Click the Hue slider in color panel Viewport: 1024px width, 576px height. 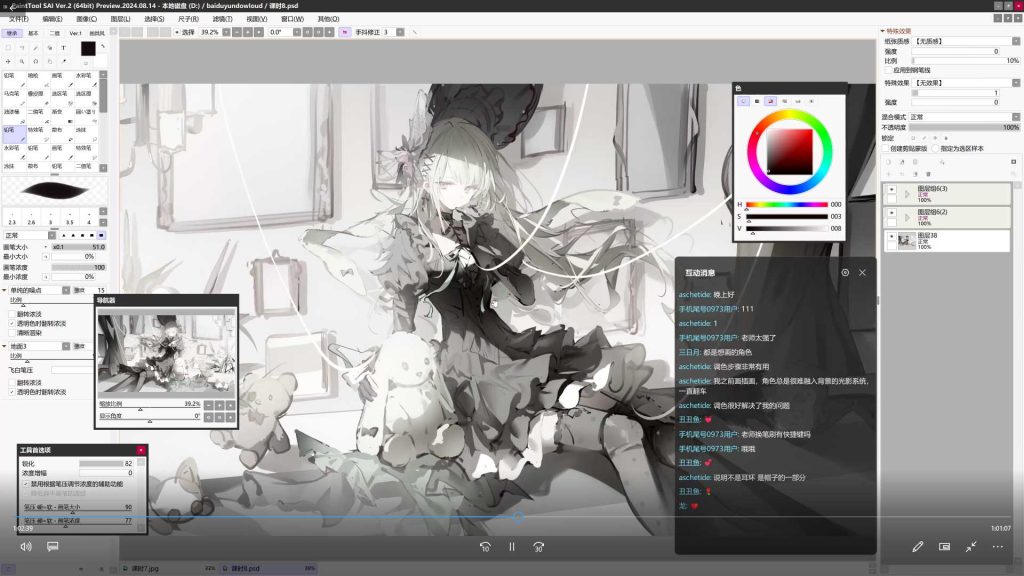click(787, 204)
